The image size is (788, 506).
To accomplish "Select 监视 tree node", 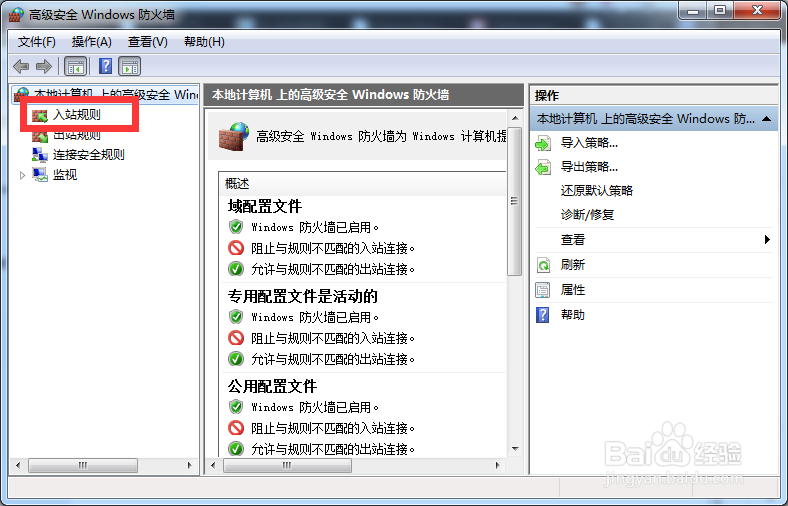I will [x=65, y=175].
